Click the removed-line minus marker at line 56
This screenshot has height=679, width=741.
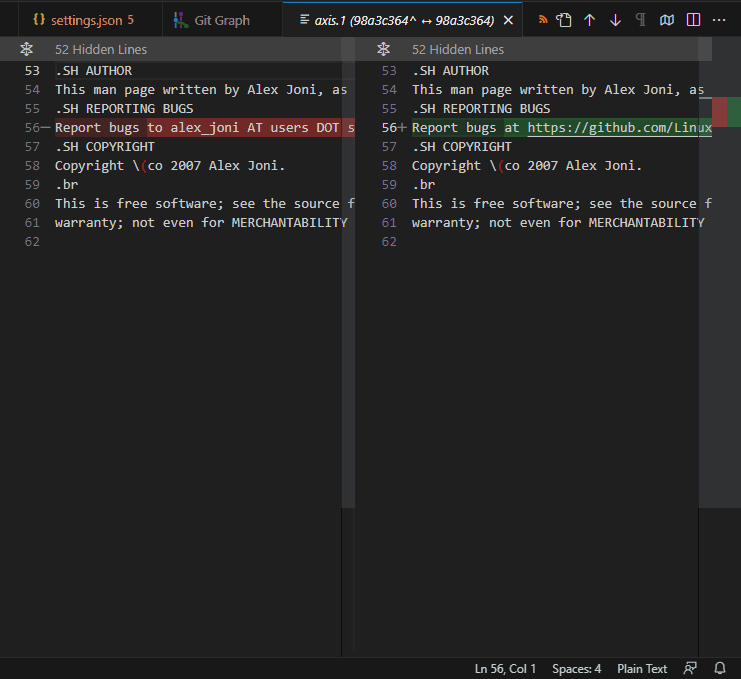(x=45, y=128)
